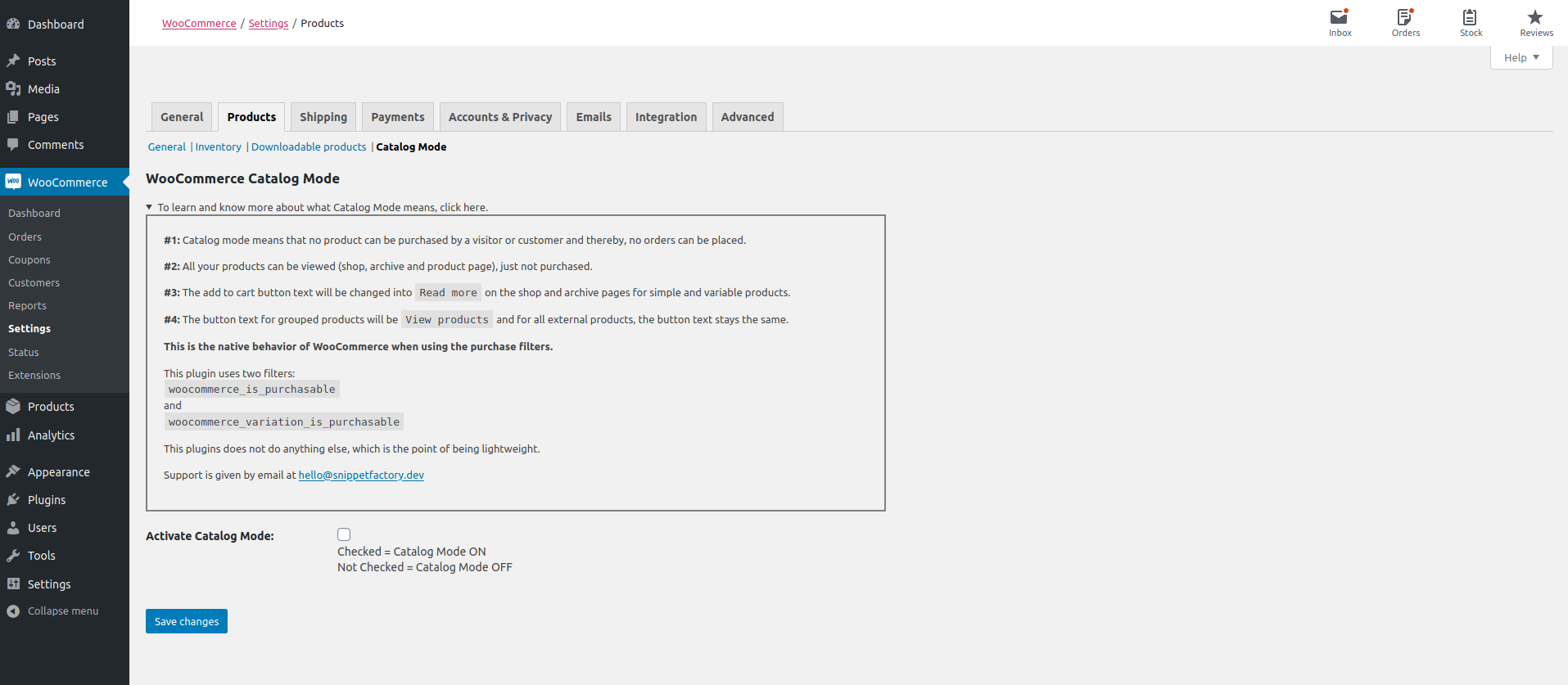Expand the Help dropdown
Image resolution: width=1568 pixels, height=685 pixels.
tap(1521, 57)
